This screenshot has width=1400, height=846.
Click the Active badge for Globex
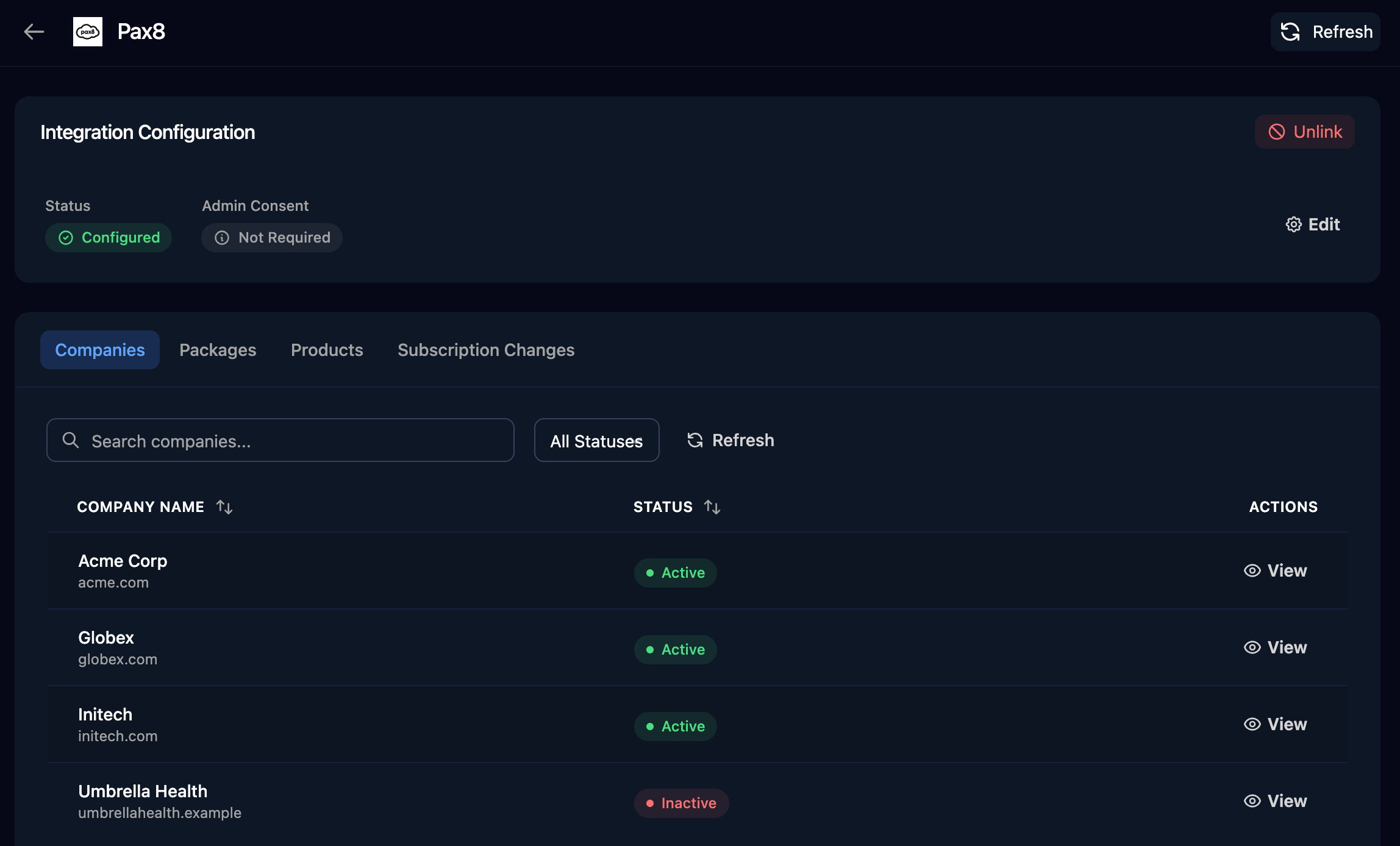click(675, 650)
